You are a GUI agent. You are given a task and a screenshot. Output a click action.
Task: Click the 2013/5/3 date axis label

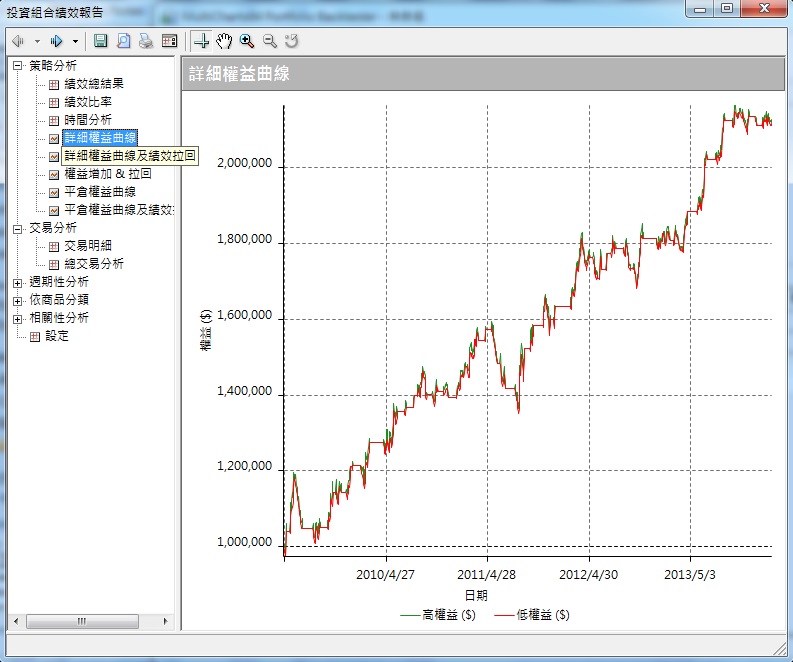690,575
